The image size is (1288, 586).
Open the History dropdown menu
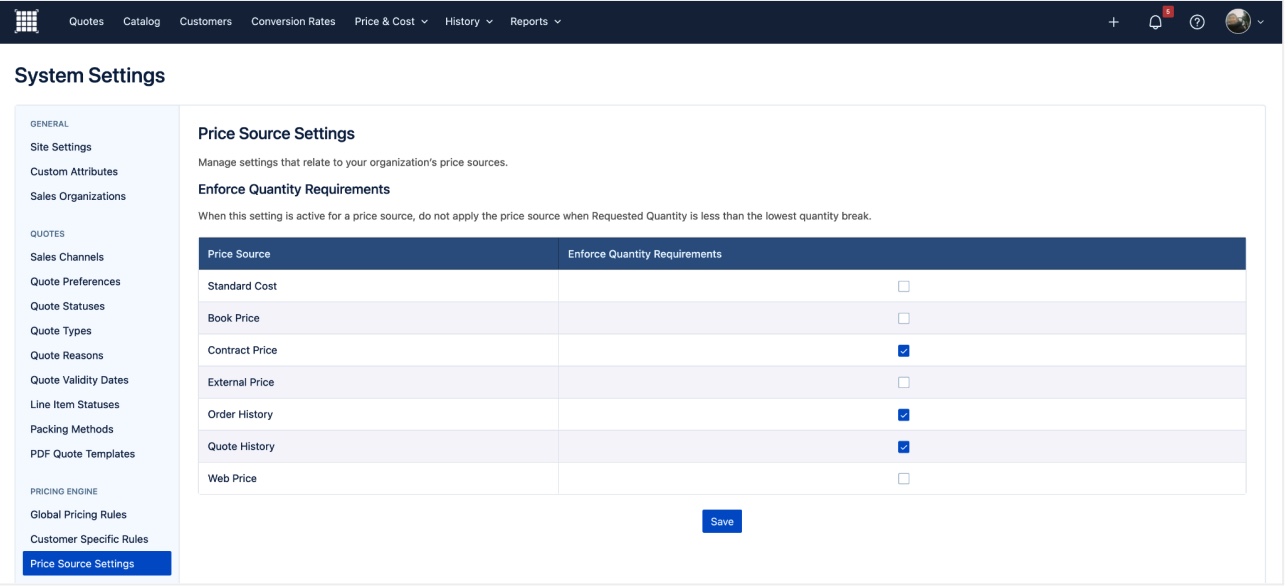click(x=469, y=22)
